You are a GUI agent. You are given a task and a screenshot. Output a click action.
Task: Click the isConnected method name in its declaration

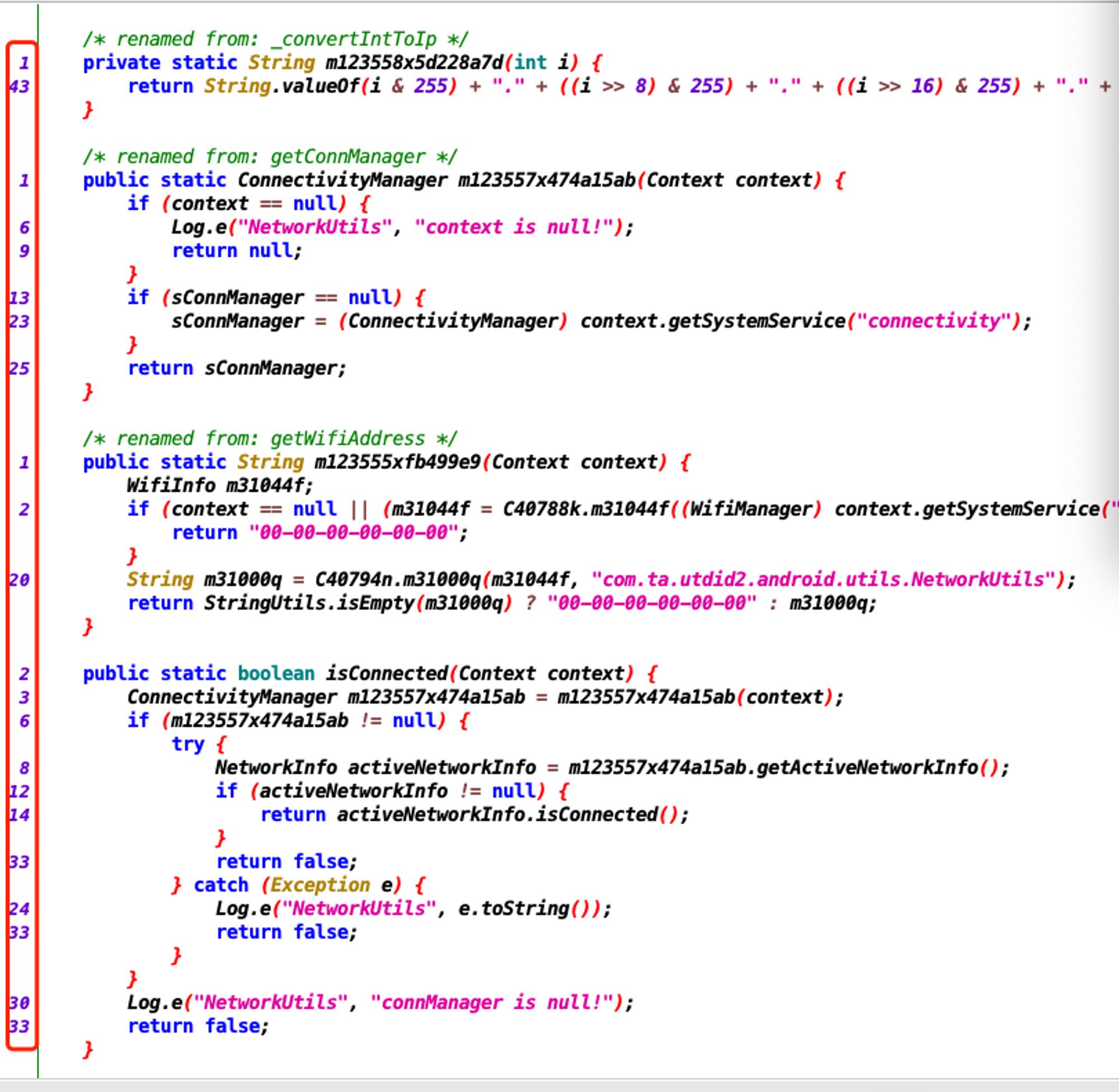[x=387, y=673]
